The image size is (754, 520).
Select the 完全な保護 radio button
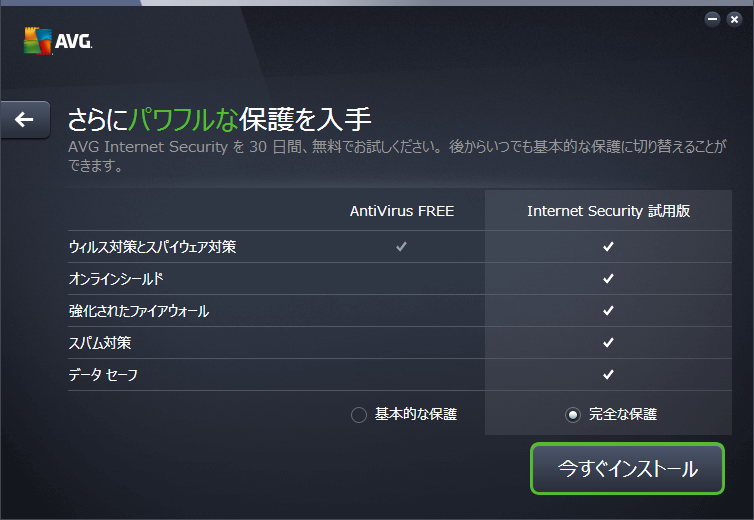[573, 414]
